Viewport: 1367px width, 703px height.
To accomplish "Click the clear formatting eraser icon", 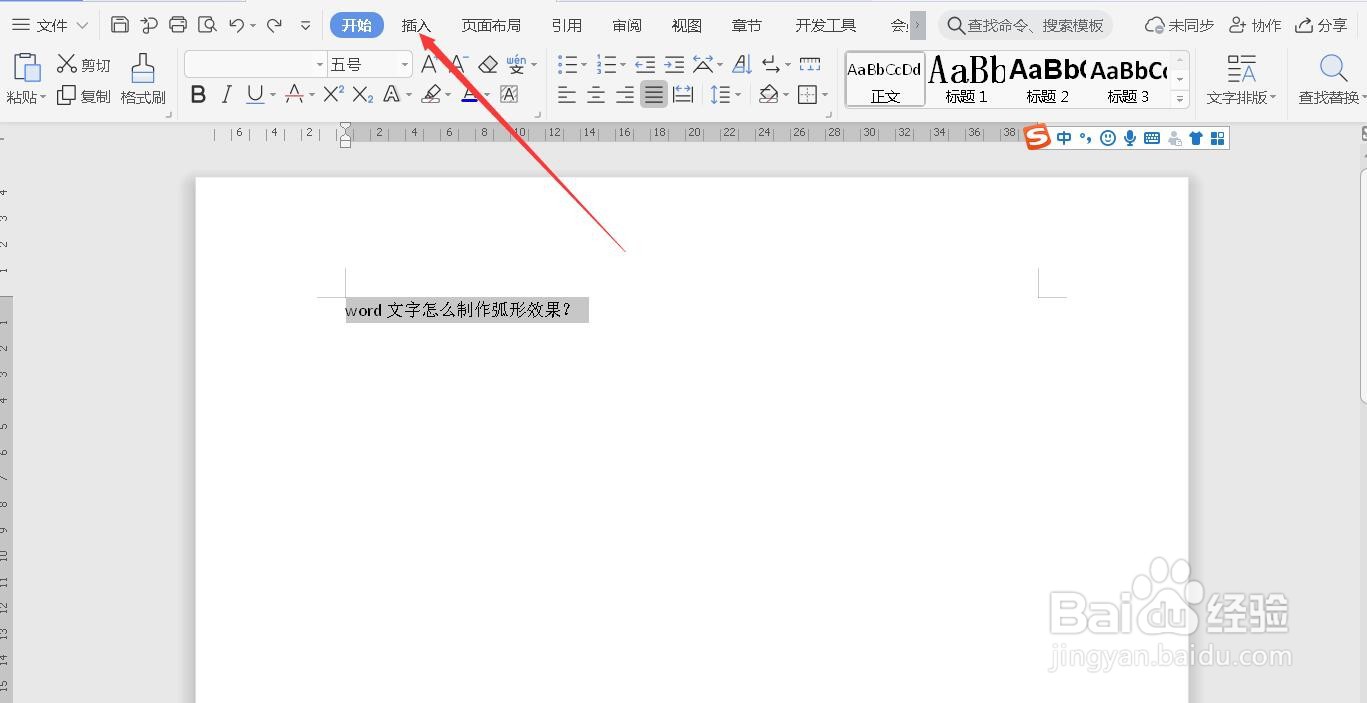I will pyautogui.click(x=488, y=65).
